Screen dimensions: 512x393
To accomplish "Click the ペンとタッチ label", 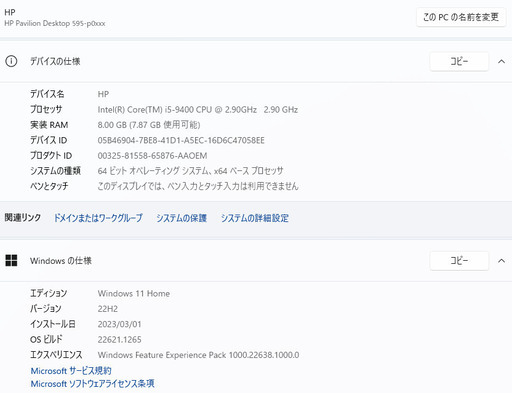I will pos(49,186).
